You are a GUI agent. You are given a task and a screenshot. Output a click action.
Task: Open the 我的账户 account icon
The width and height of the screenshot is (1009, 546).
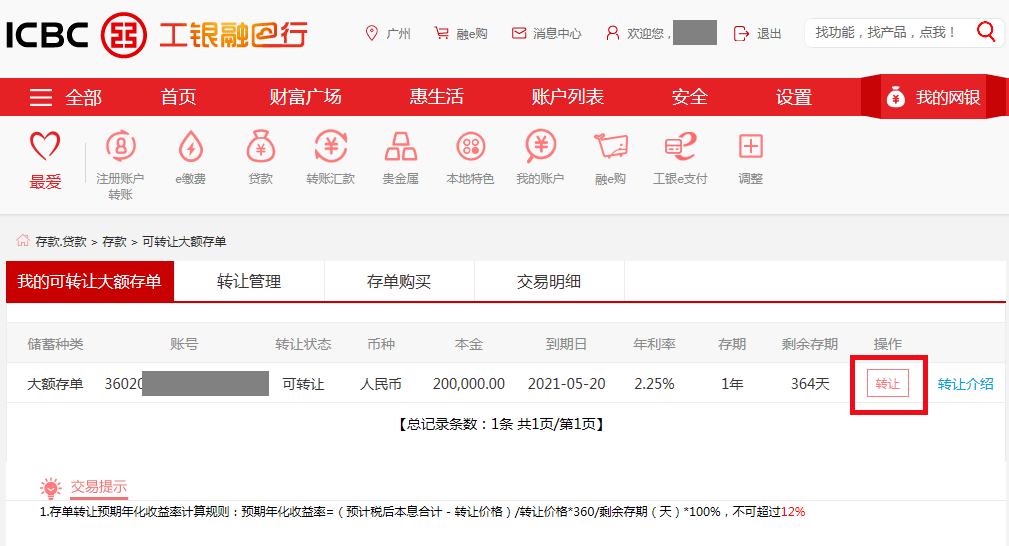tap(541, 146)
